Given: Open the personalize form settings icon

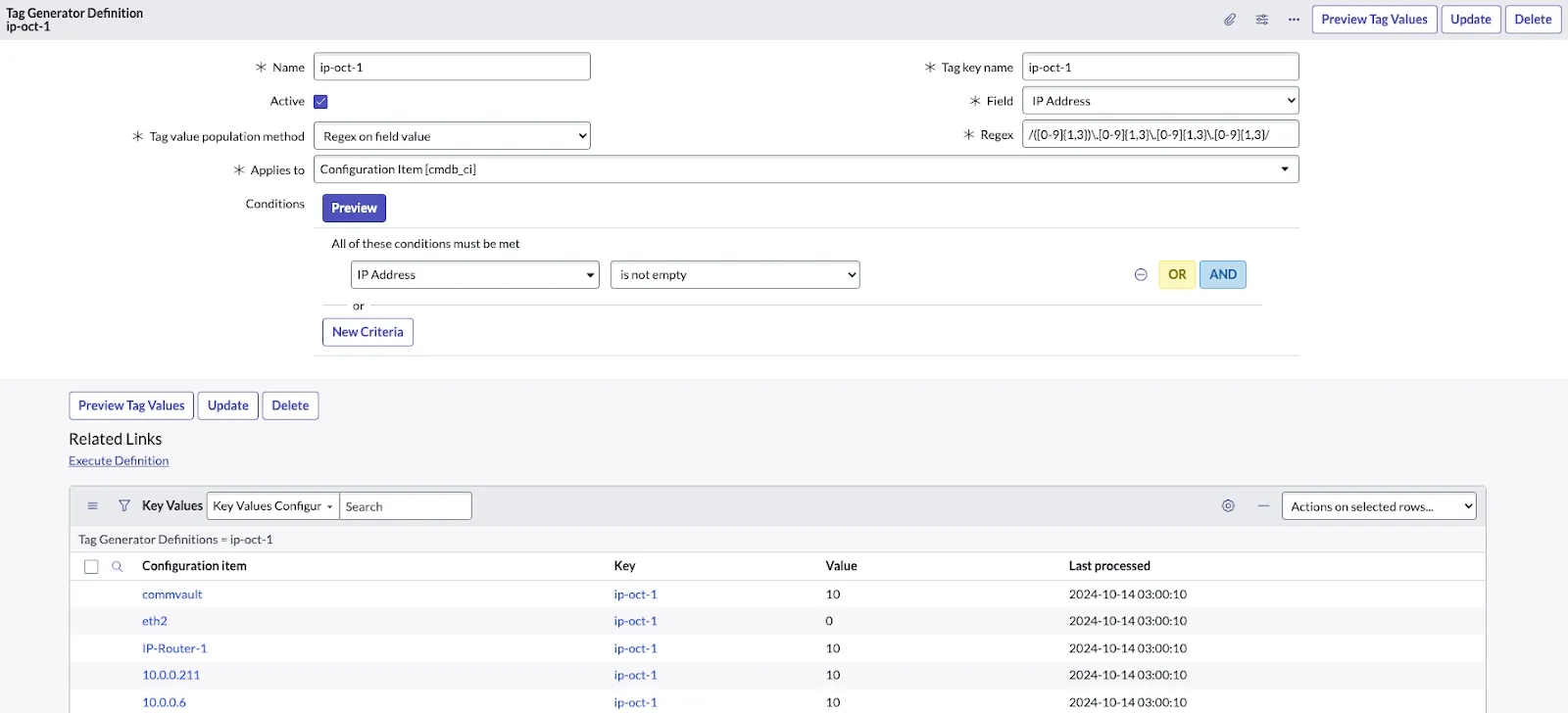Looking at the screenshot, I should click(1262, 20).
